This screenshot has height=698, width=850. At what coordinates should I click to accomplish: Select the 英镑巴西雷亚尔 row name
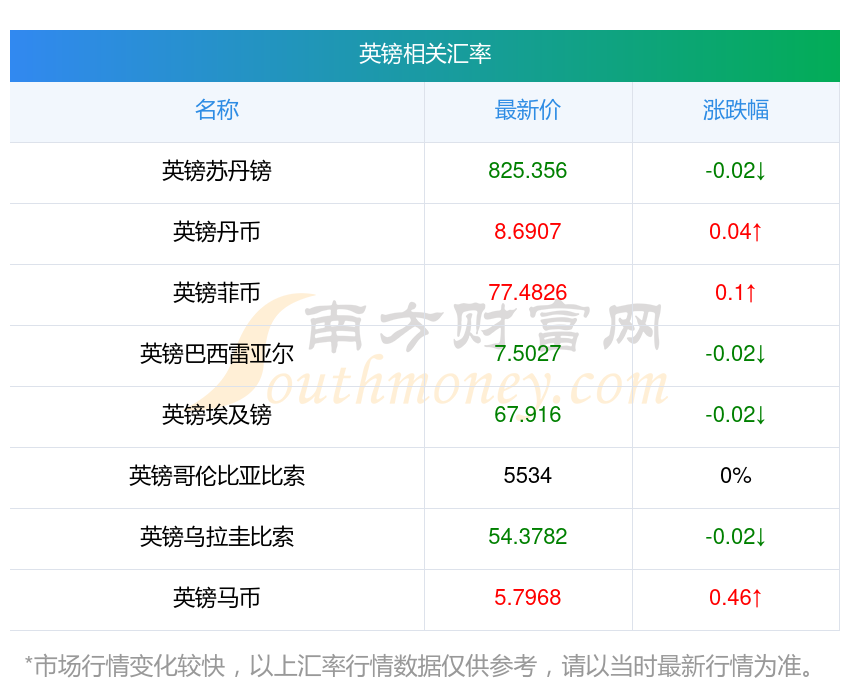click(217, 354)
